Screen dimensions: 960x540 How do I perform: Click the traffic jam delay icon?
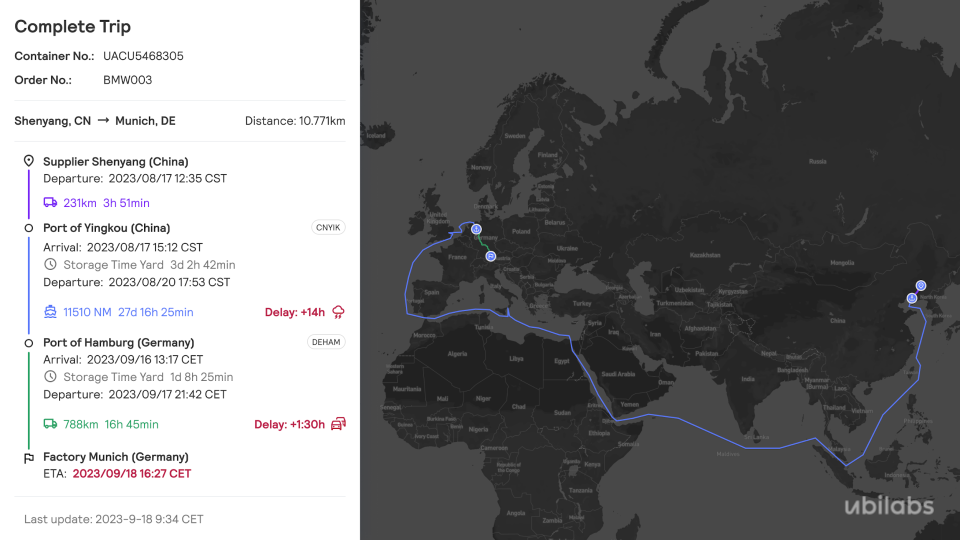point(338,424)
